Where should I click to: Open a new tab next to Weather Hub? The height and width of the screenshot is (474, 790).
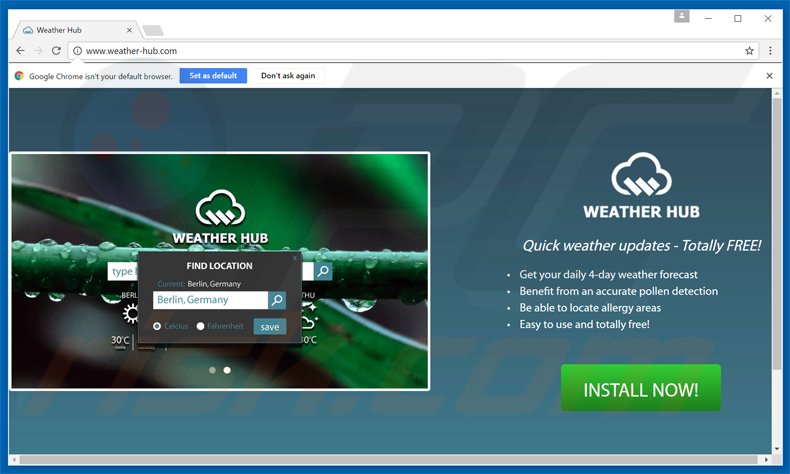tap(153, 30)
